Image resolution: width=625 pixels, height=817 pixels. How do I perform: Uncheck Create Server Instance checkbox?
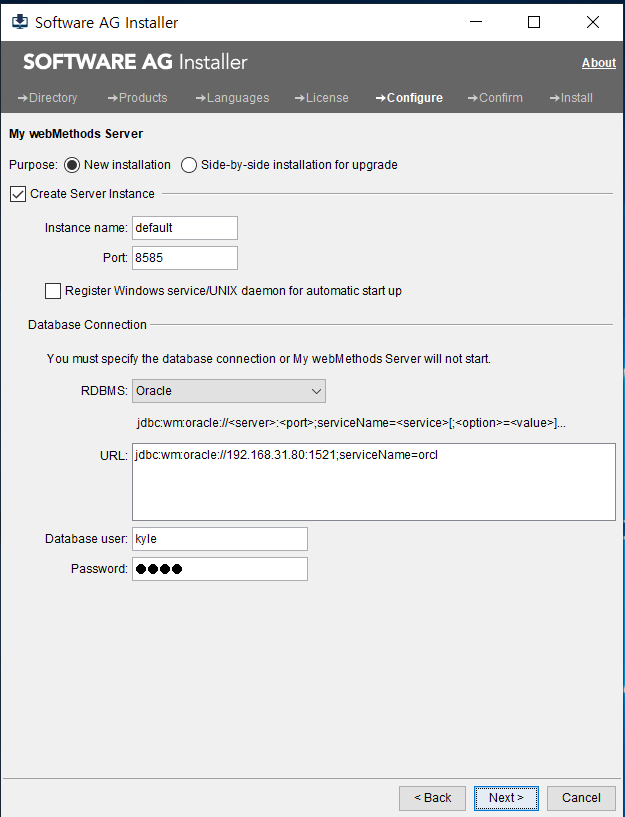pyautogui.click(x=18, y=194)
